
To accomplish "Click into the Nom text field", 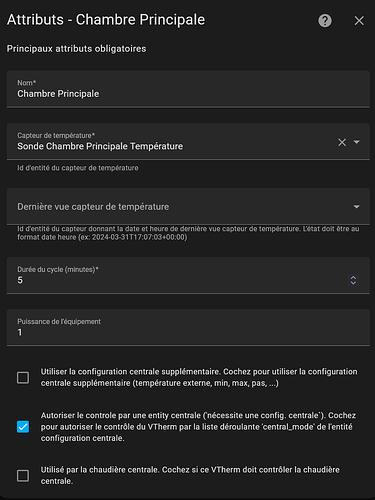I will [188, 89].
